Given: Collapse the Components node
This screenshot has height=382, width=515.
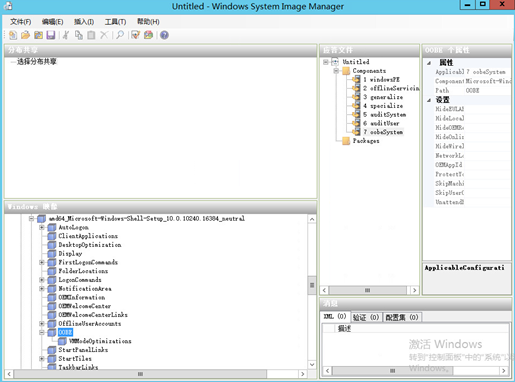Looking at the screenshot, I should 336,71.
